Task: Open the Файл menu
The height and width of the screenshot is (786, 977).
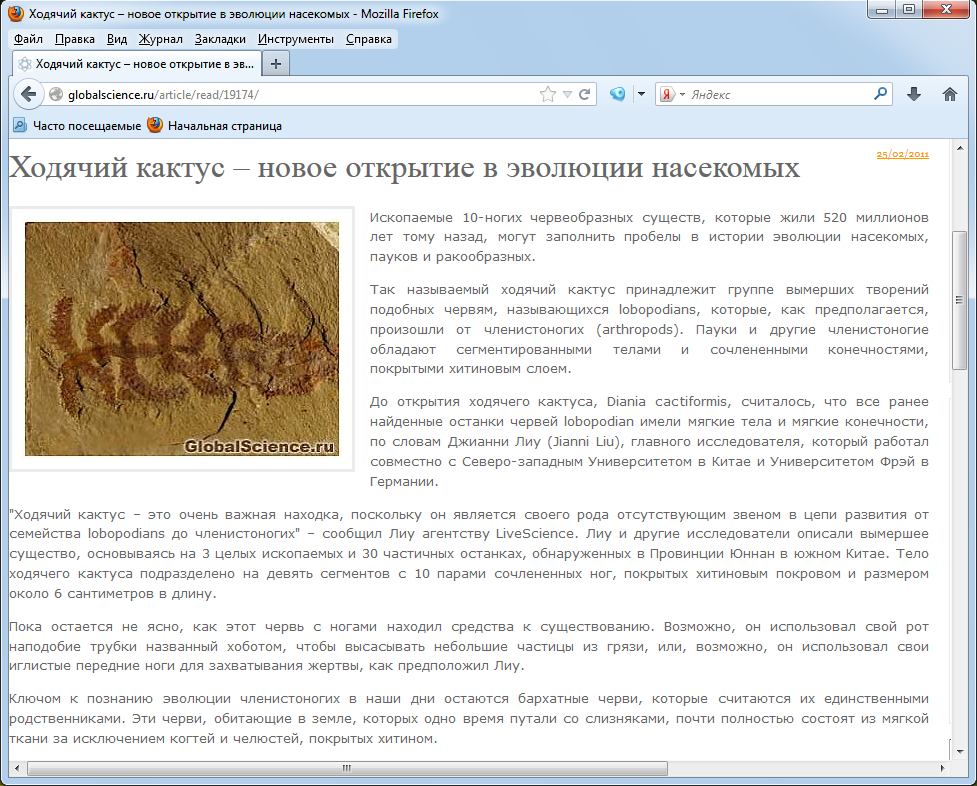Action: coord(29,39)
